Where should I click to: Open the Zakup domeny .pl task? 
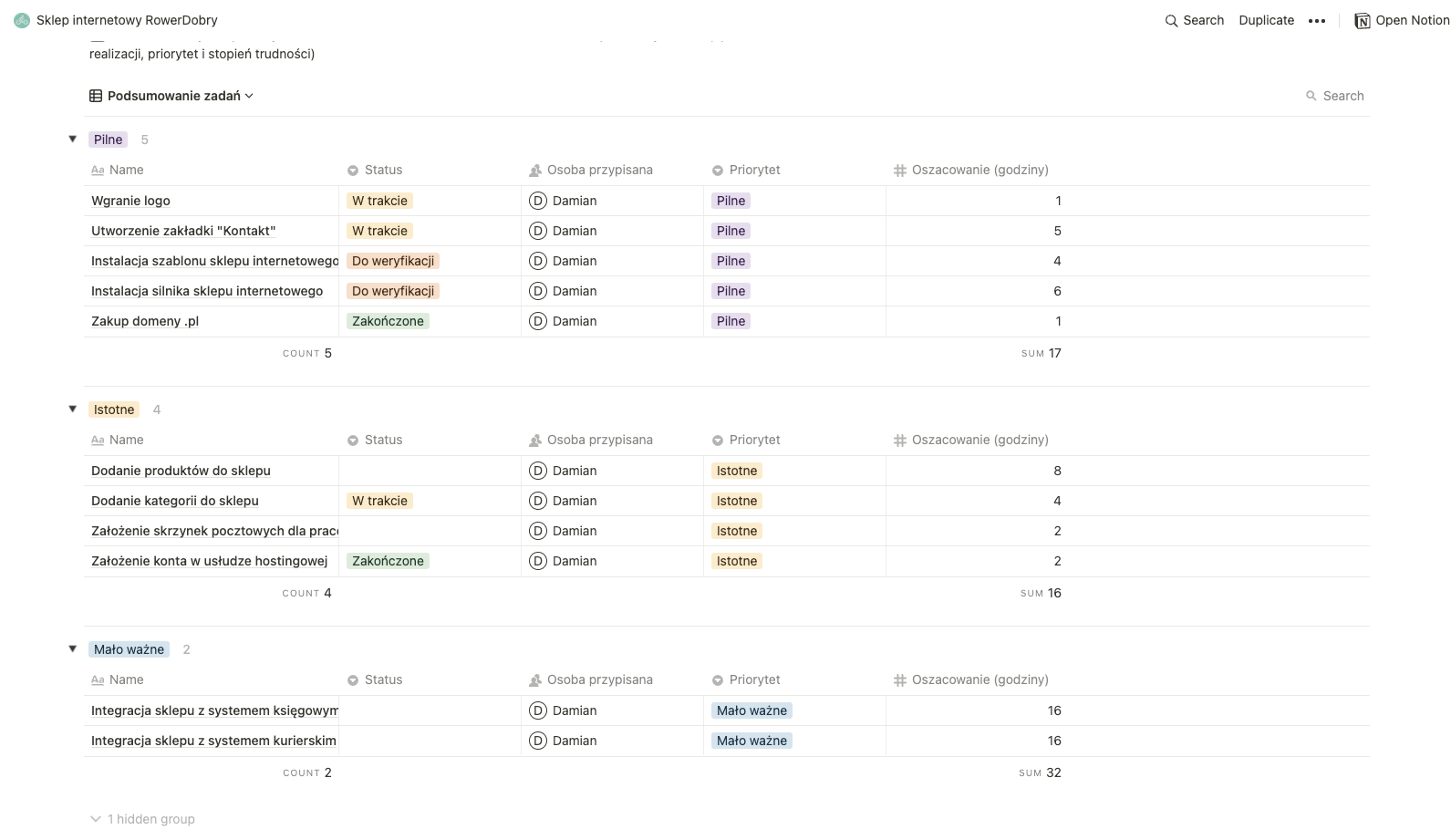coord(145,321)
